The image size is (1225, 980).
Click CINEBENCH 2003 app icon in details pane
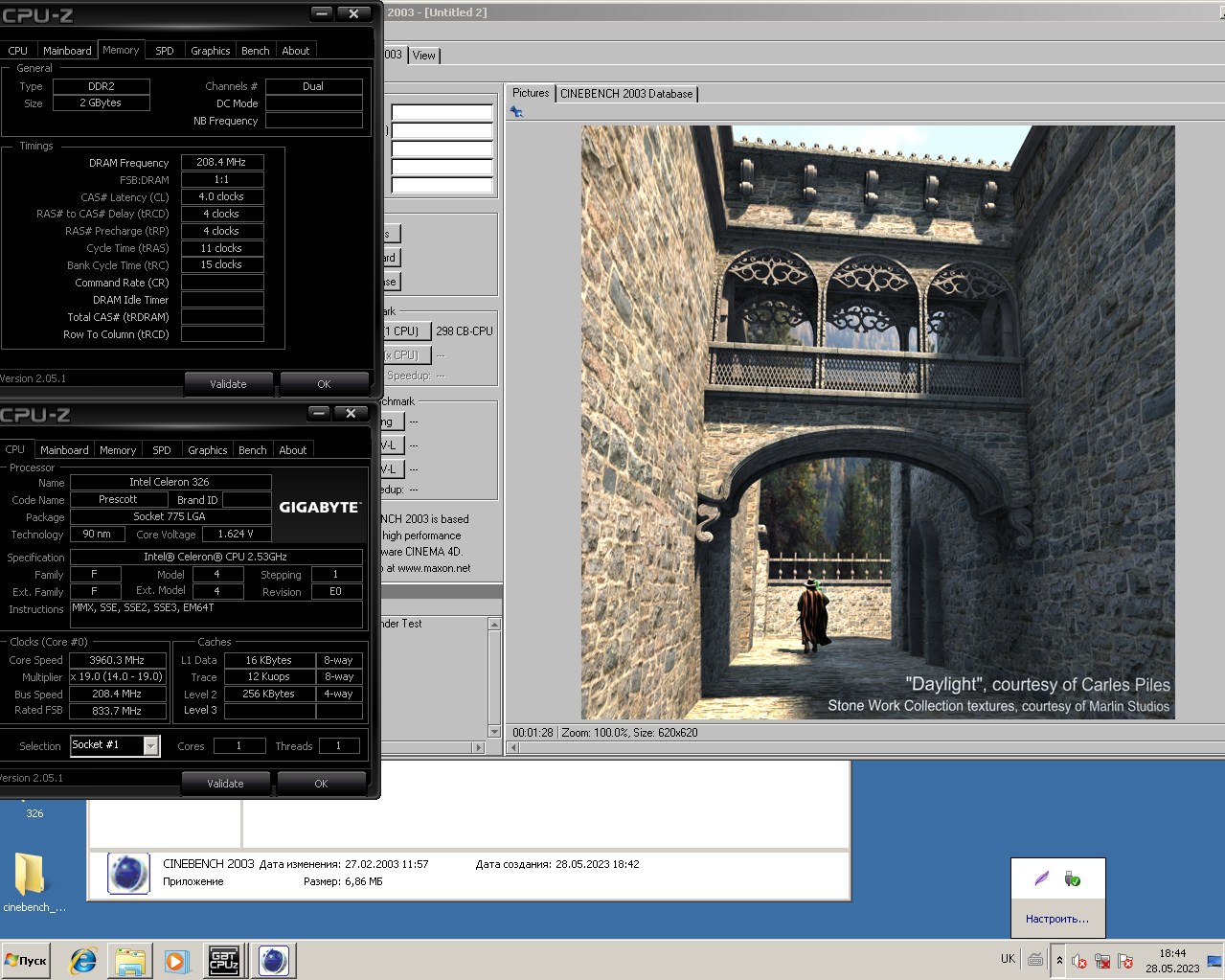coord(128,874)
